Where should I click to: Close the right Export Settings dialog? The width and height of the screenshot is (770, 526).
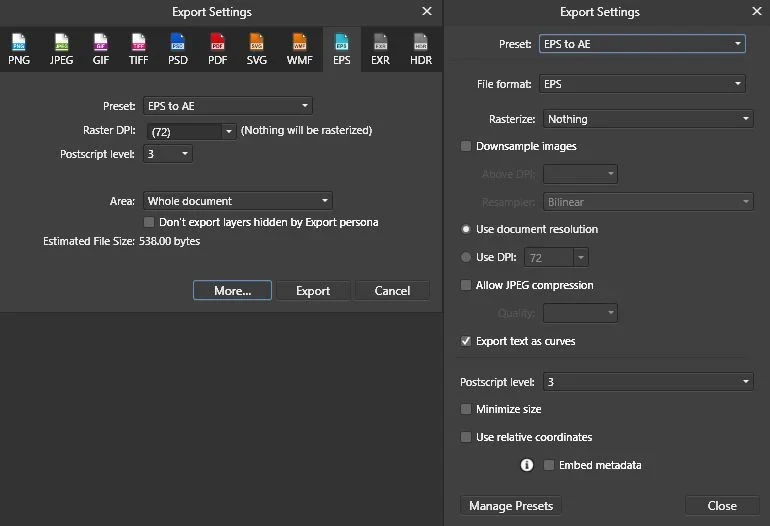pos(757,11)
